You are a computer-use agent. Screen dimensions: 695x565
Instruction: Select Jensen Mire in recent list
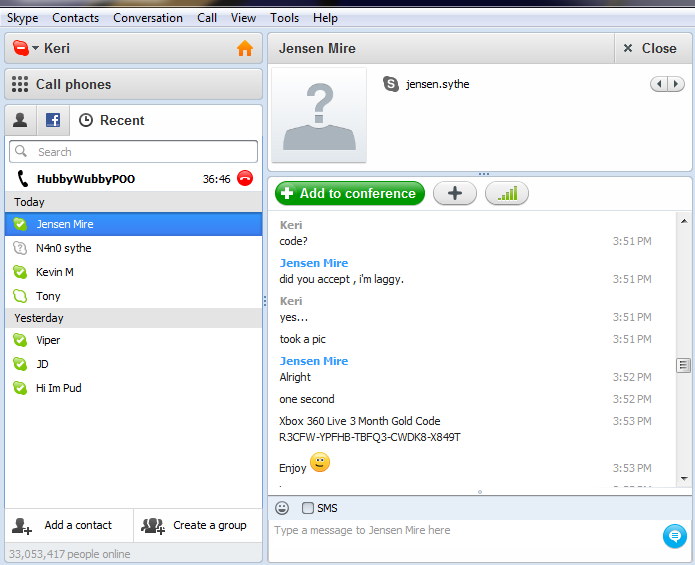133,224
